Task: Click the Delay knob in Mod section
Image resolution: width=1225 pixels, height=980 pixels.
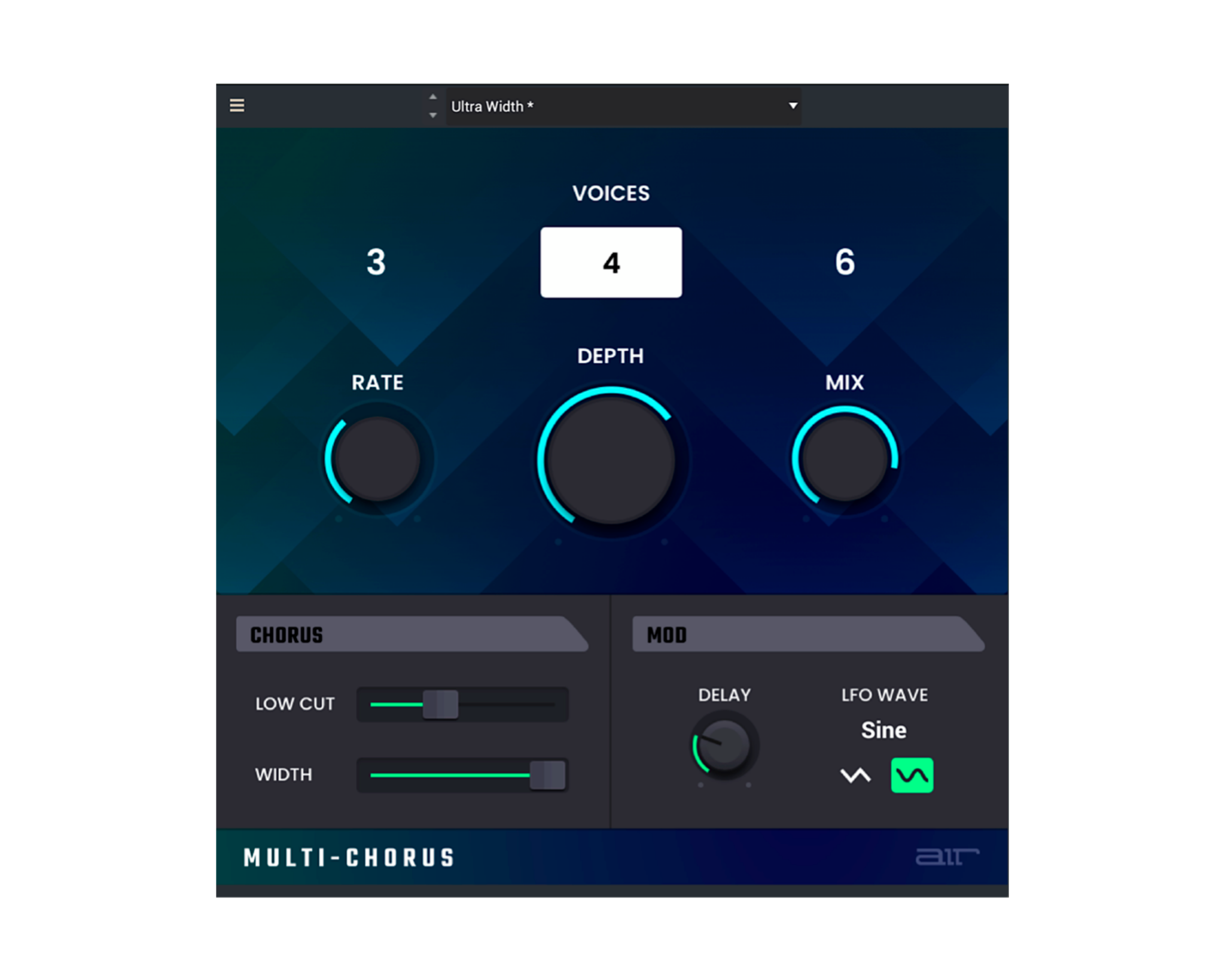Action: point(724,745)
